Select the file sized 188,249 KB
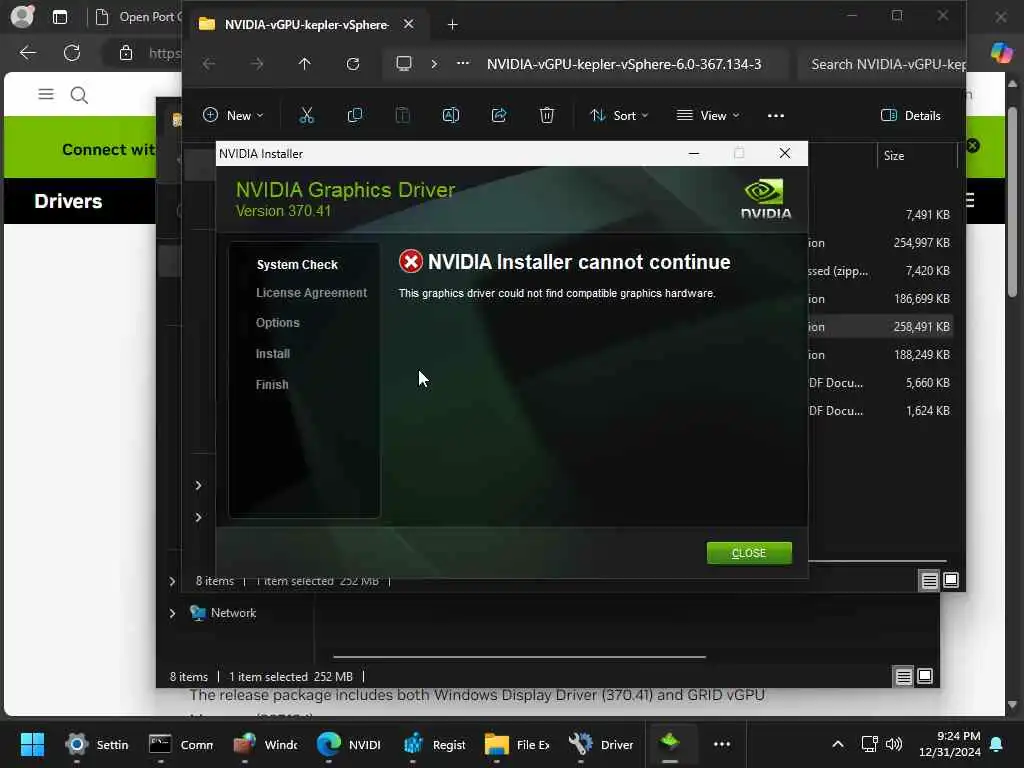This screenshot has height=768, width=1024. tap(921, 355)
